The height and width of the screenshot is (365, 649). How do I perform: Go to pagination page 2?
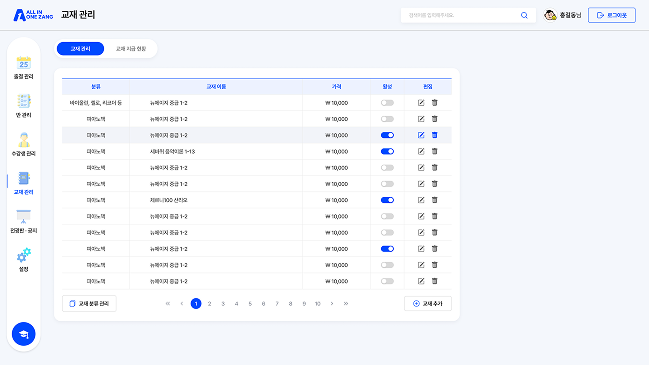(x=209, y=304)
